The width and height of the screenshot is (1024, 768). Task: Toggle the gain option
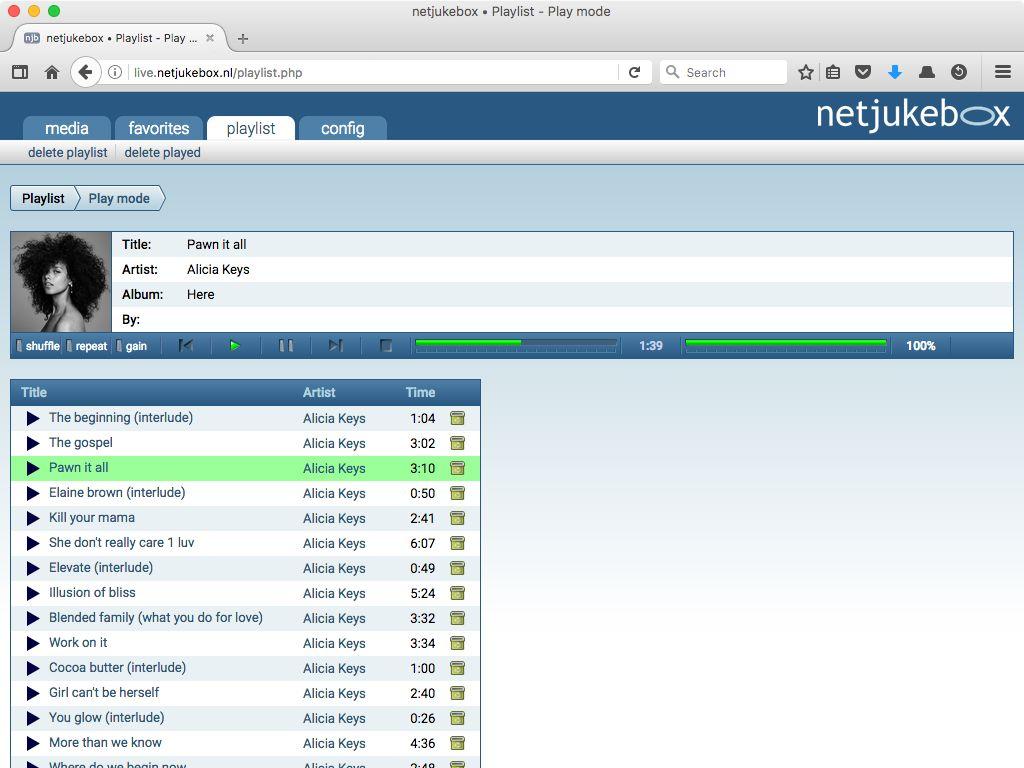132,346
